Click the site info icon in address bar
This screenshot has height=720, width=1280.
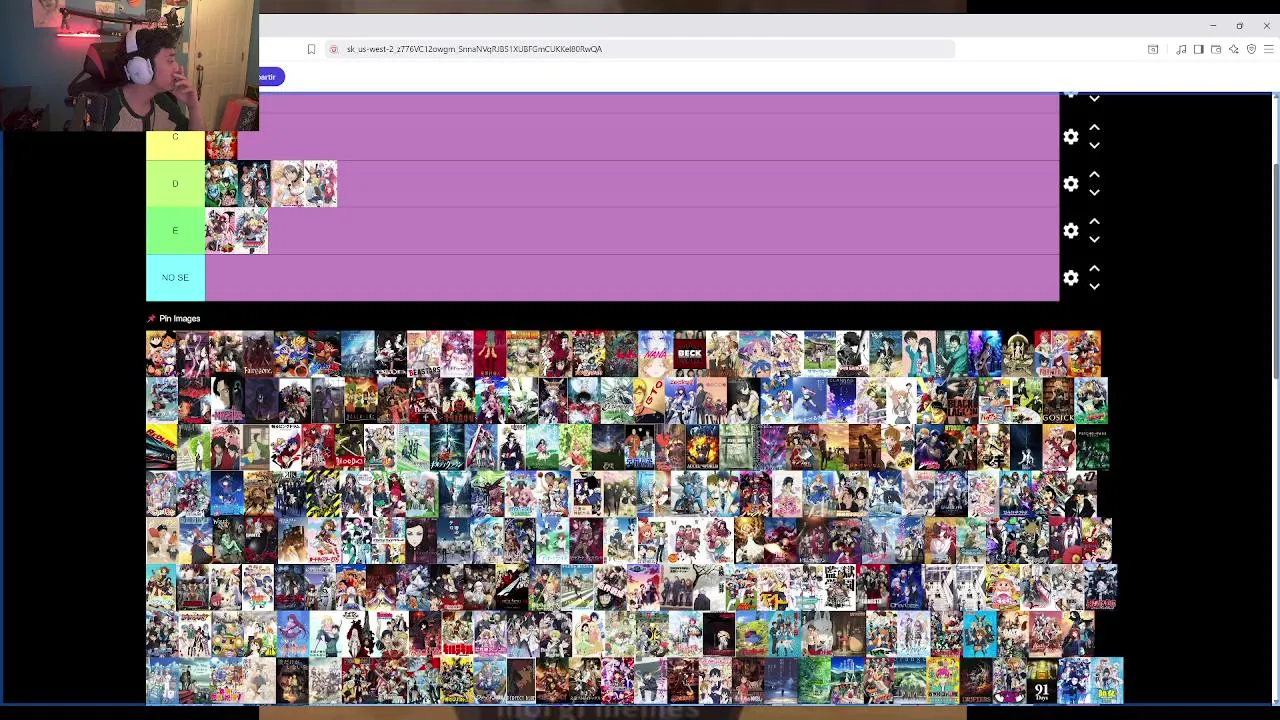(x=334, y=49)
